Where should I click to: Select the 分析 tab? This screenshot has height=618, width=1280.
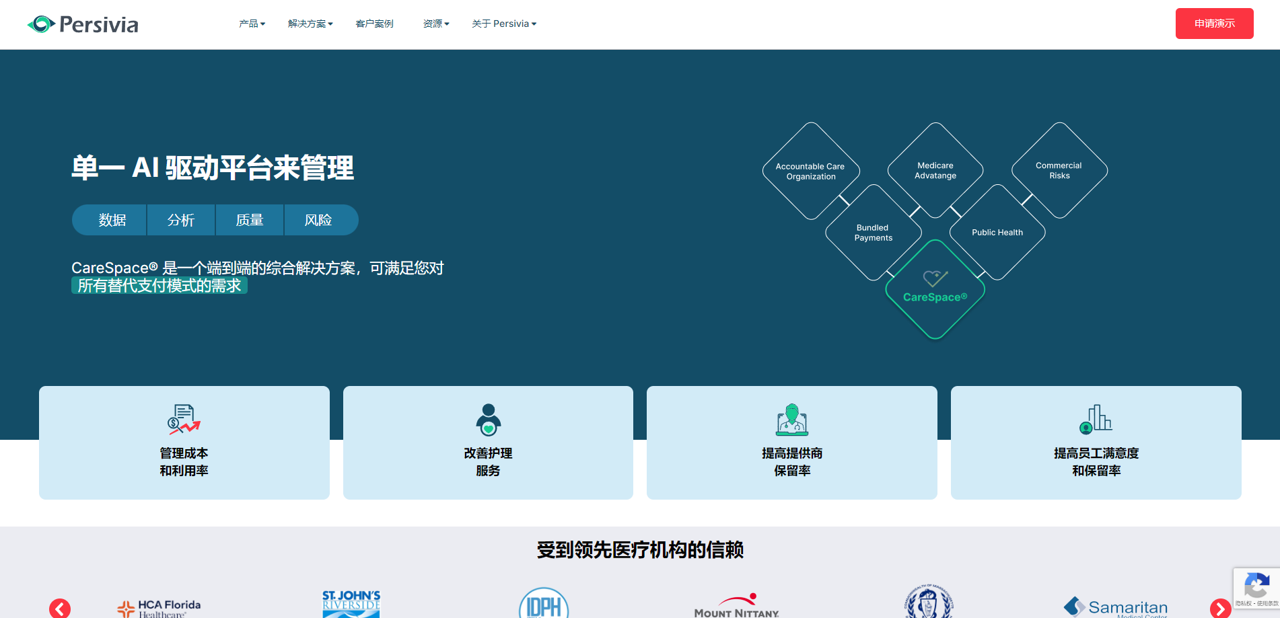point(181,220)
